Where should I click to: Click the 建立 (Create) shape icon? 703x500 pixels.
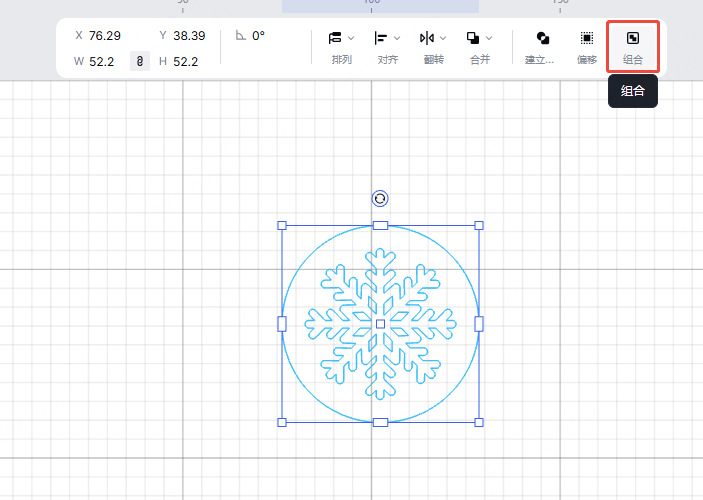coord(542,38)
